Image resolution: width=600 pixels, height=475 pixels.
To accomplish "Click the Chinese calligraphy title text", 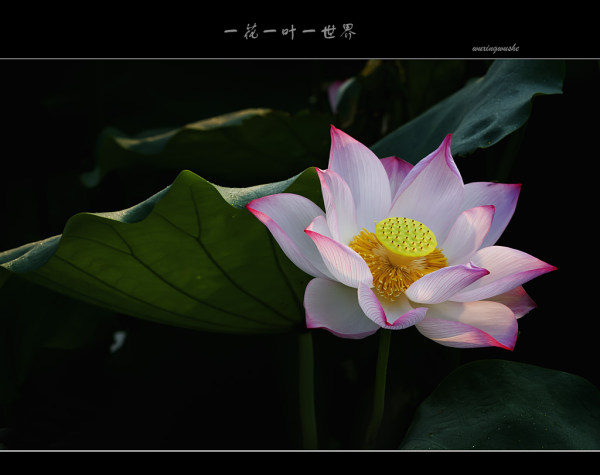I will click(x=289, y=32).
